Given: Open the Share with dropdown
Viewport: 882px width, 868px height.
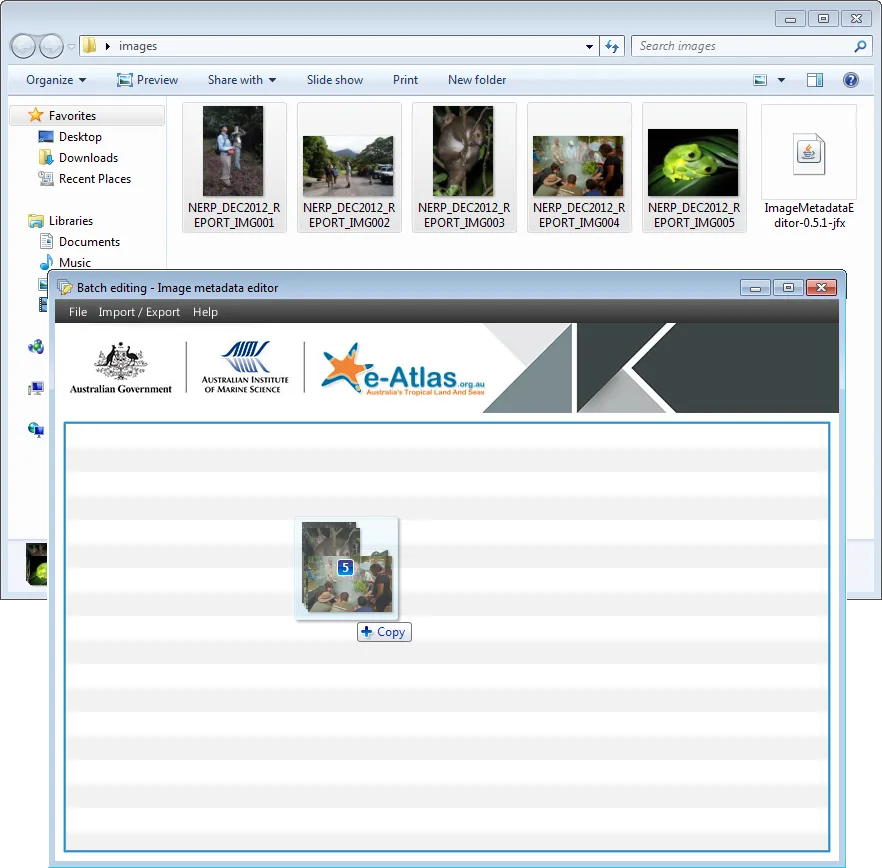Looking at the screenshot, I should pos(242,80).
